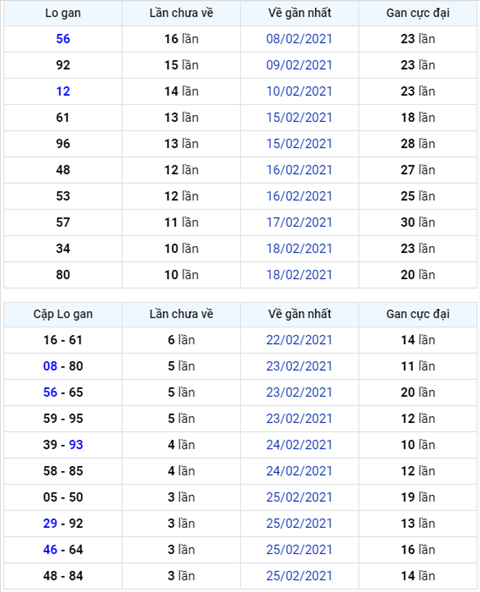
Task: Click the Cặp Lo gan column header
Action: click(63, 314)
